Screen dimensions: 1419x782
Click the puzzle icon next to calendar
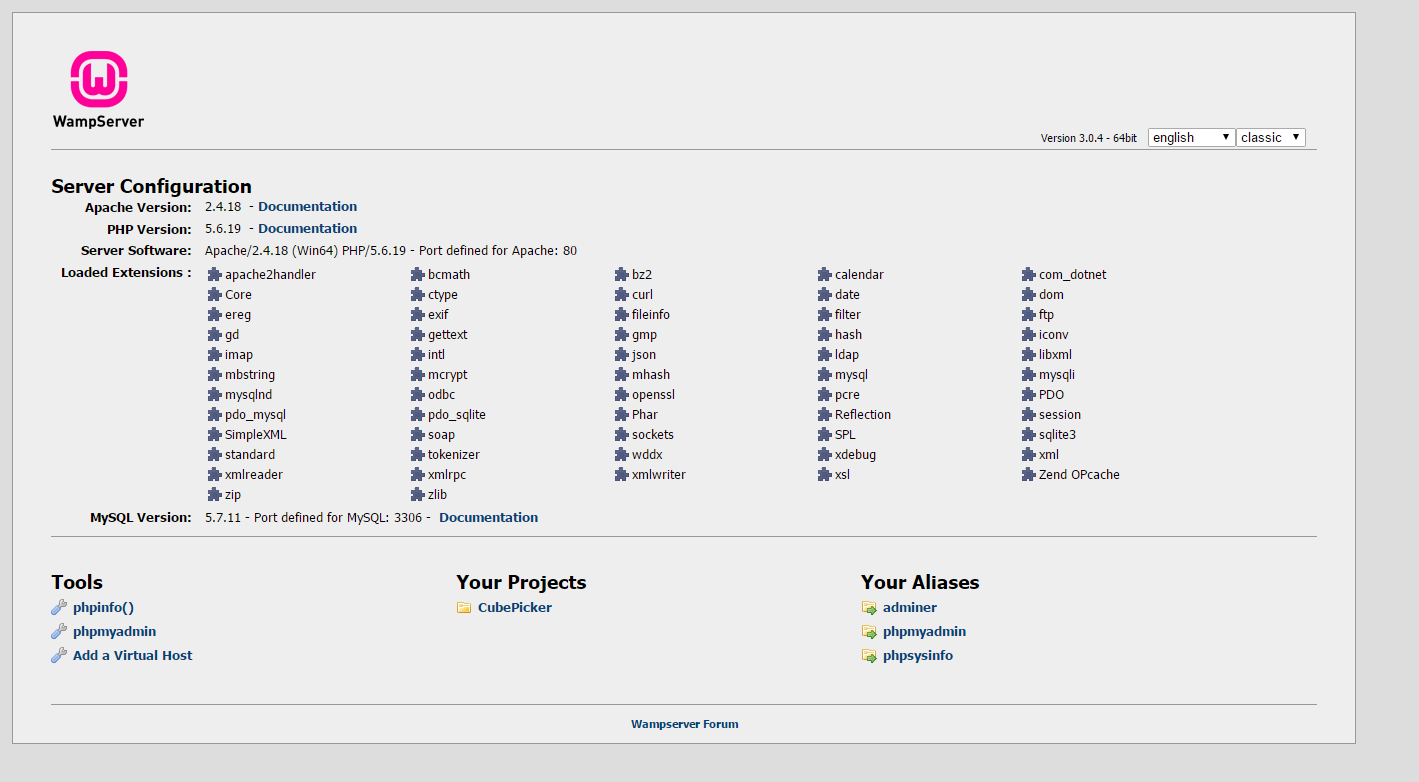[x=825, y=275]
